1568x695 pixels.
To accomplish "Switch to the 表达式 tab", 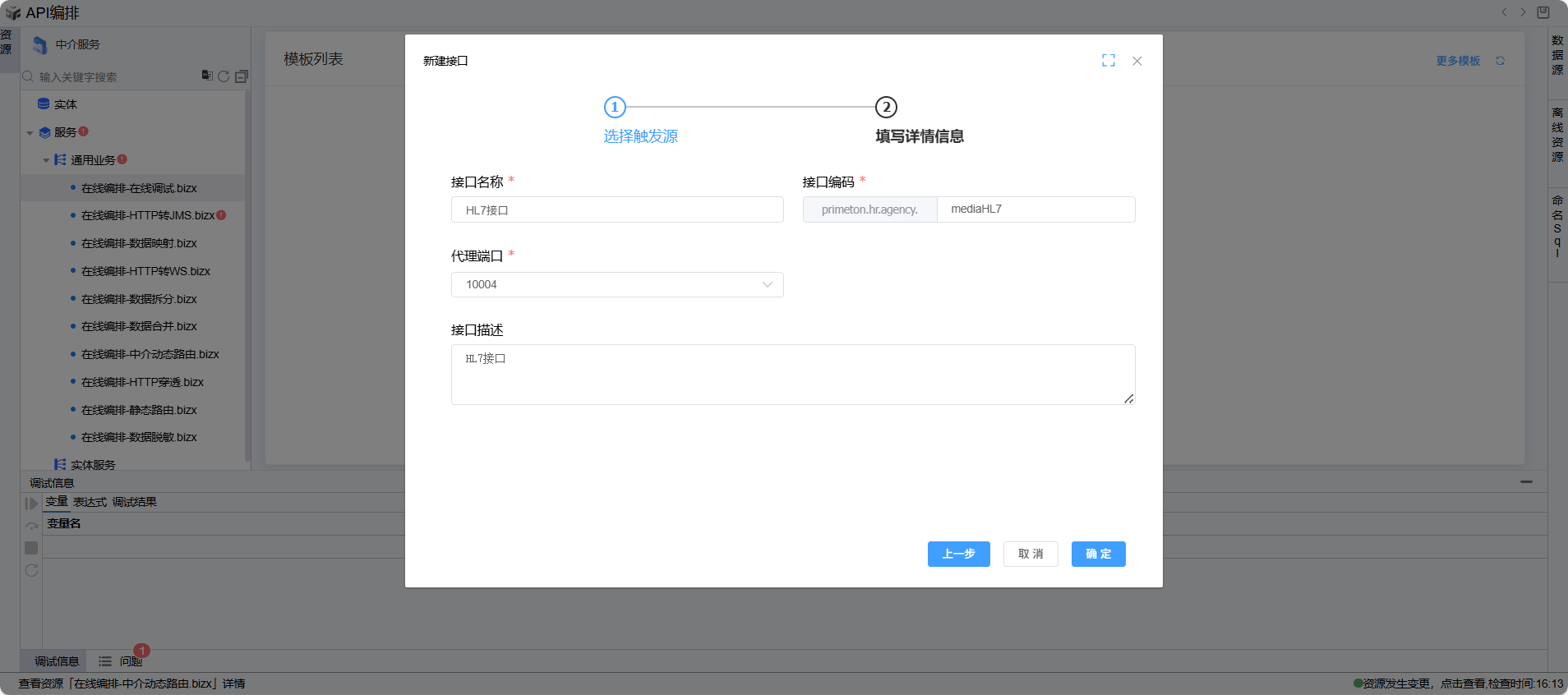I will click(90, 502).
